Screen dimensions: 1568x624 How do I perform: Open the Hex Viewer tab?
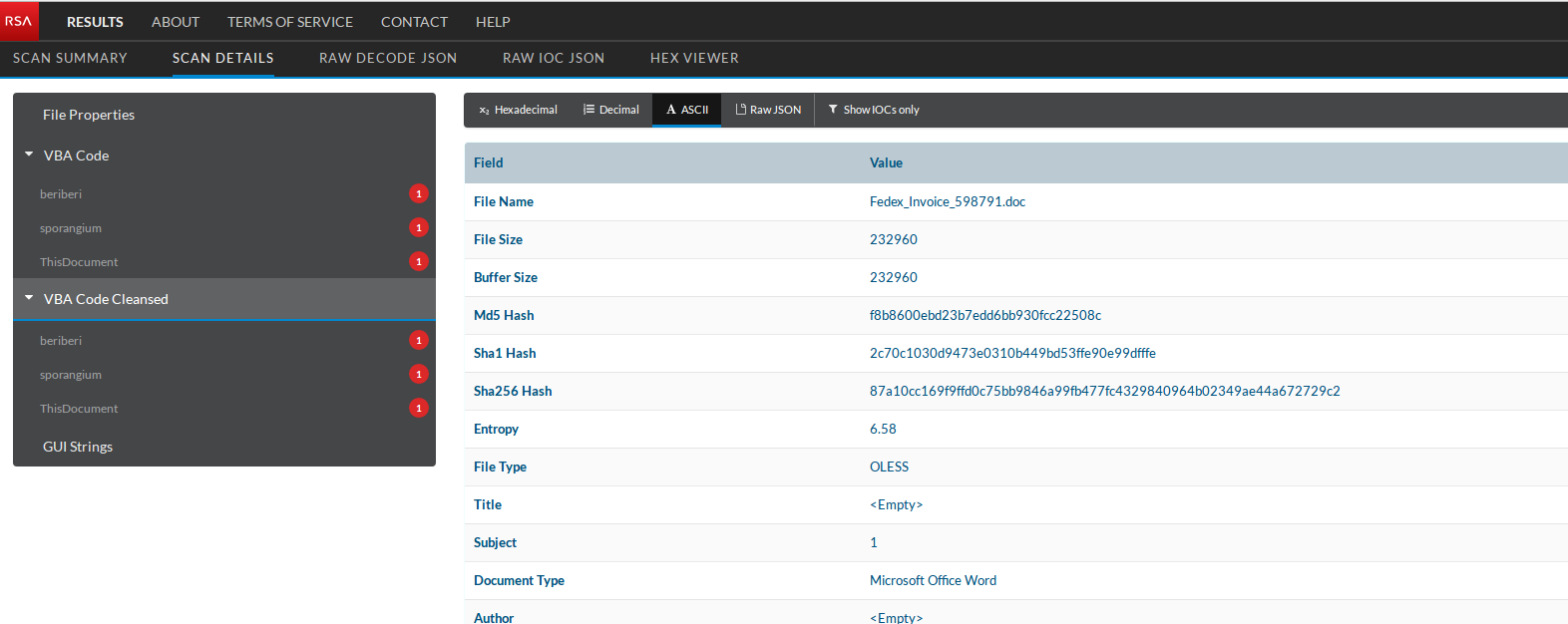(x=694, y=58)
